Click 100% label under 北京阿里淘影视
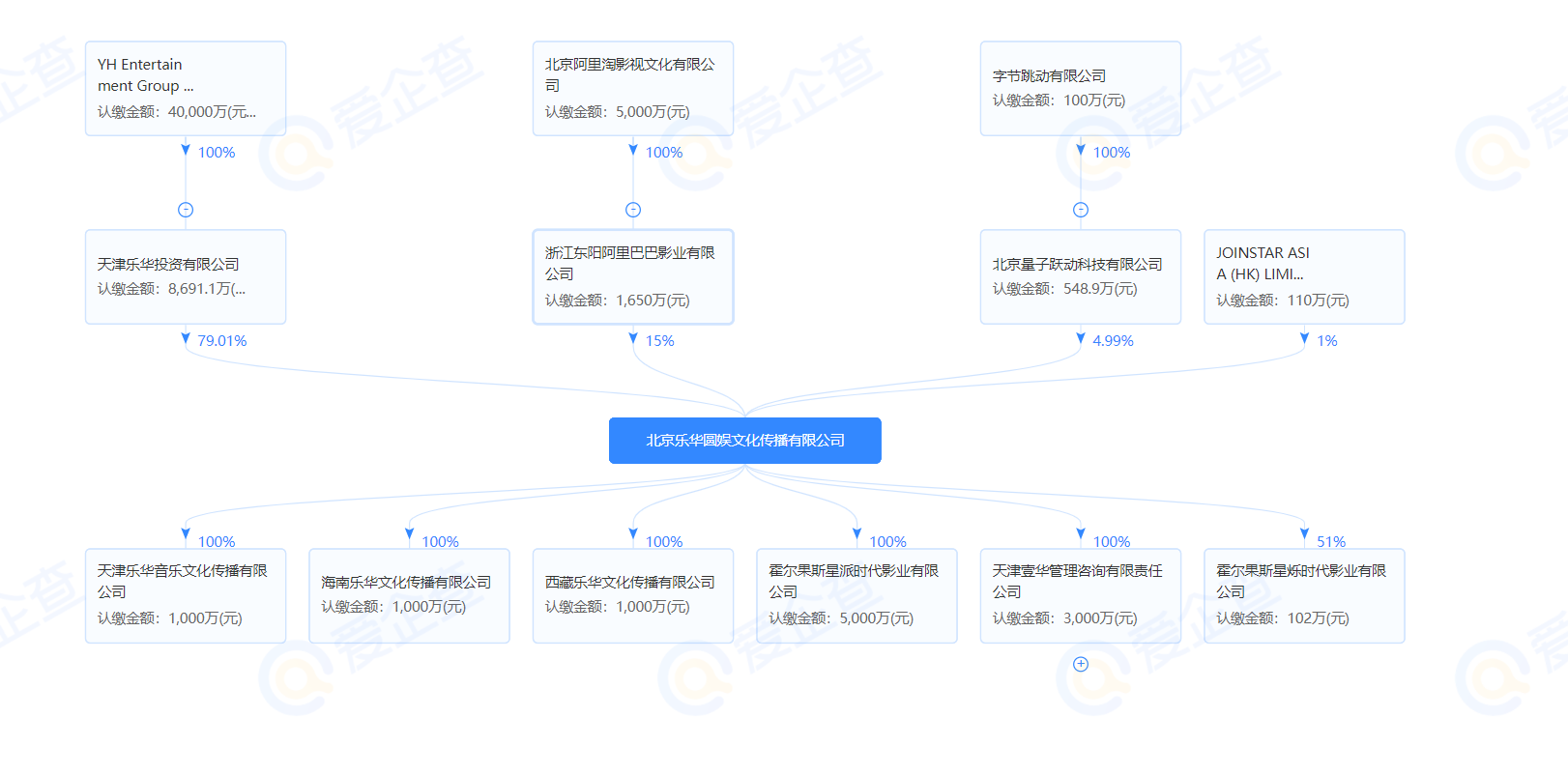Viewport: 1568px width, 775px height. (x=664, y=153)
